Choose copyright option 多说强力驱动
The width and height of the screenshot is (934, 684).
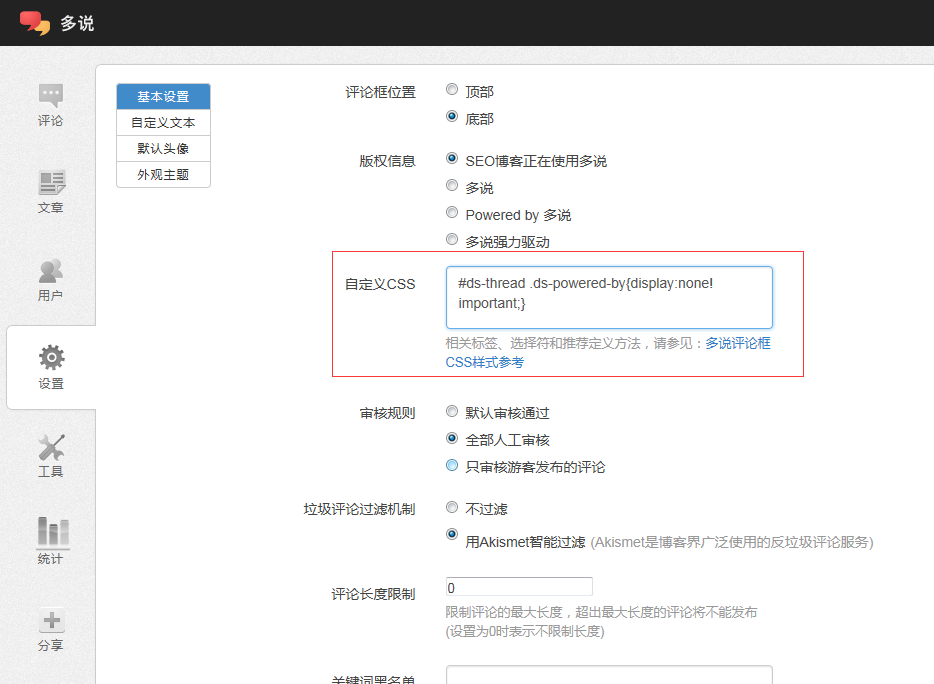[x=452, y=240]
